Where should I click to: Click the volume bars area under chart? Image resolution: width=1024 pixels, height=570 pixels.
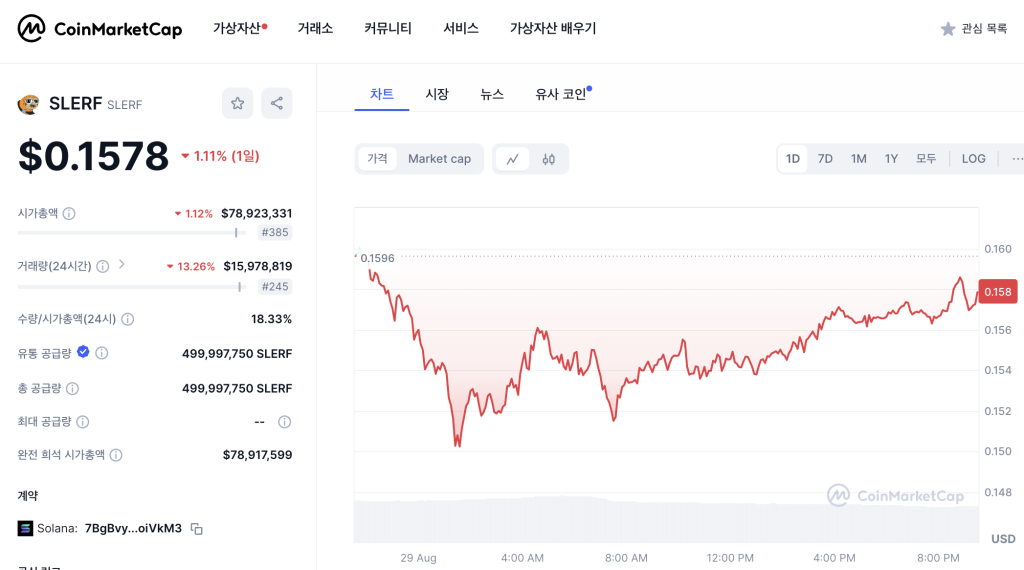point(666,520)
